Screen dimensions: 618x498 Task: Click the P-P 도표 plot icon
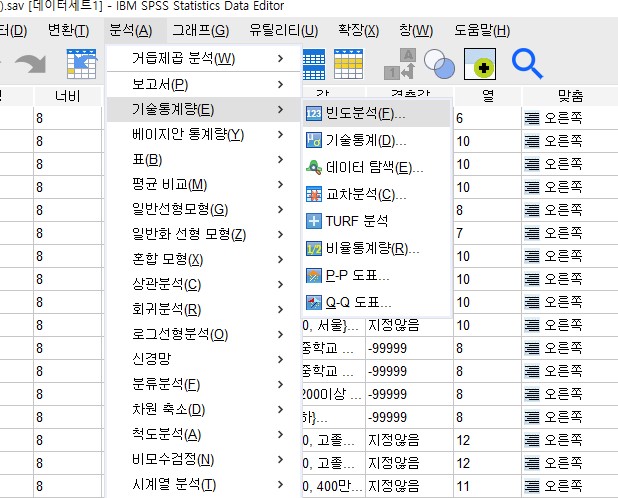[x=314, y=275]
